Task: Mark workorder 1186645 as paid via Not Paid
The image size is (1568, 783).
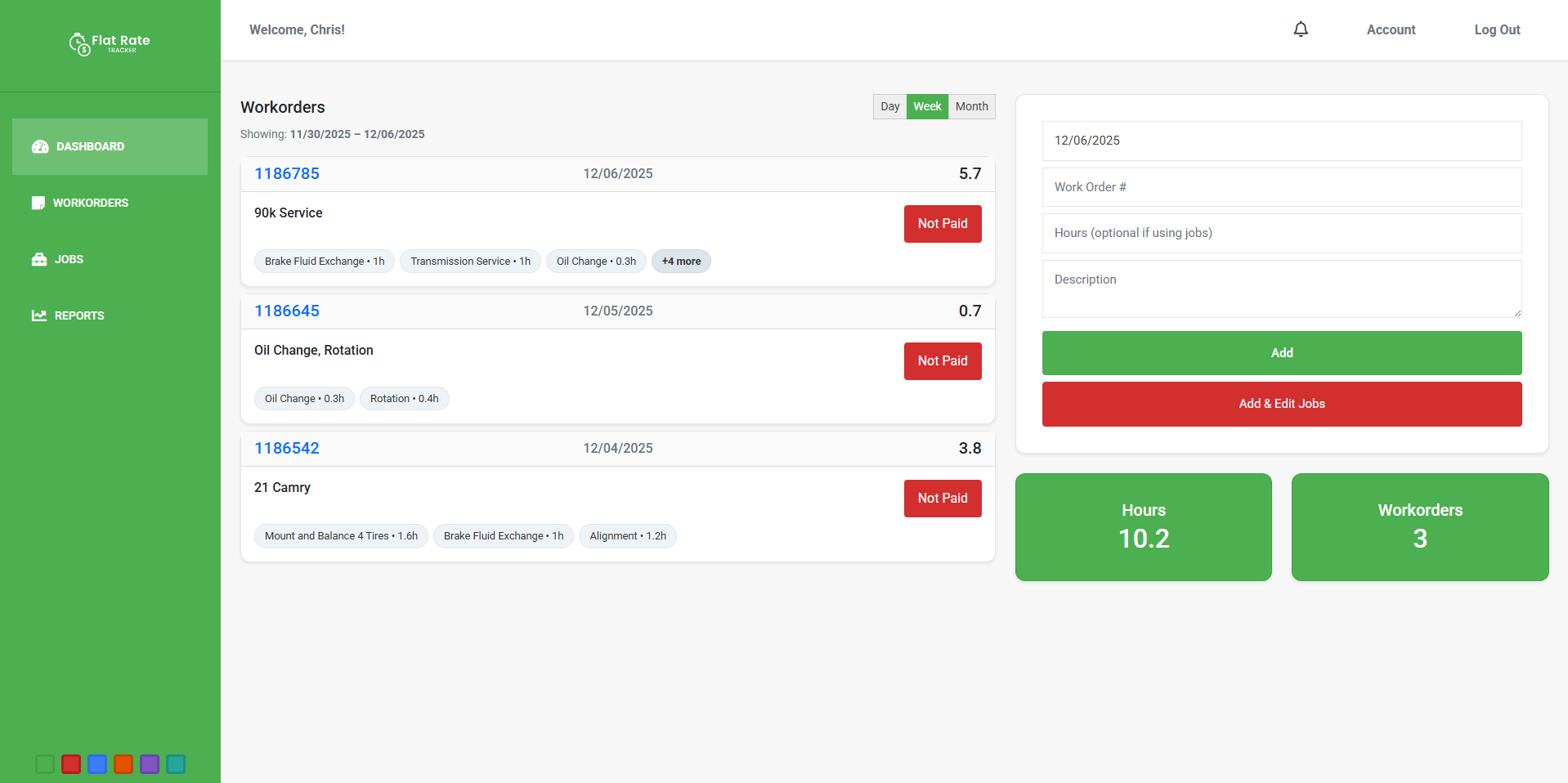Action: point(942,360)
